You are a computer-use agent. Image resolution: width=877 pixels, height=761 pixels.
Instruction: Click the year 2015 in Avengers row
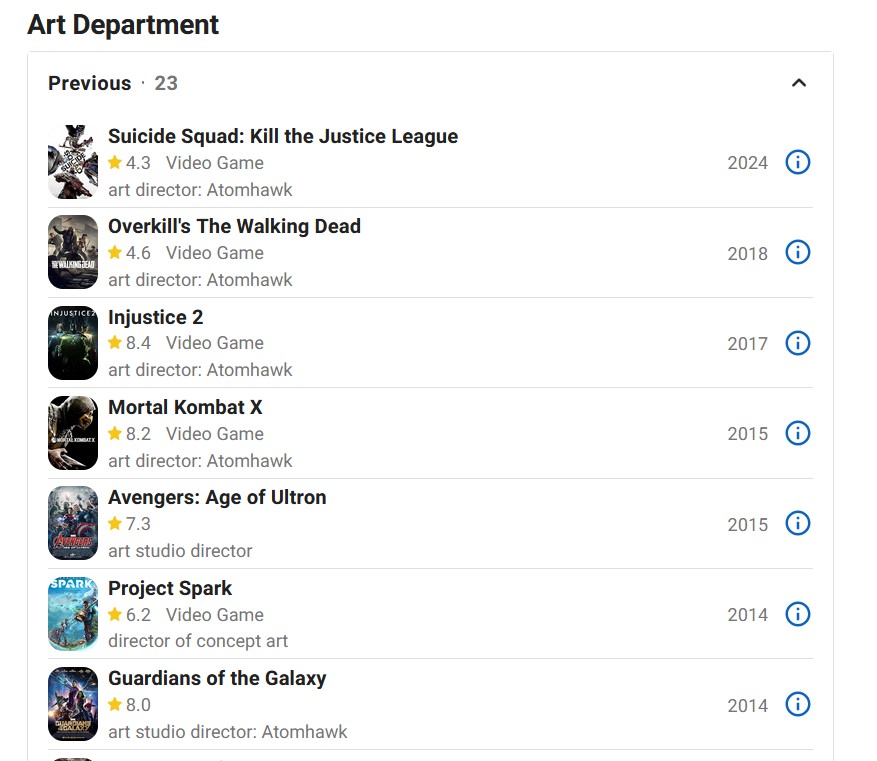pos(747,524)
